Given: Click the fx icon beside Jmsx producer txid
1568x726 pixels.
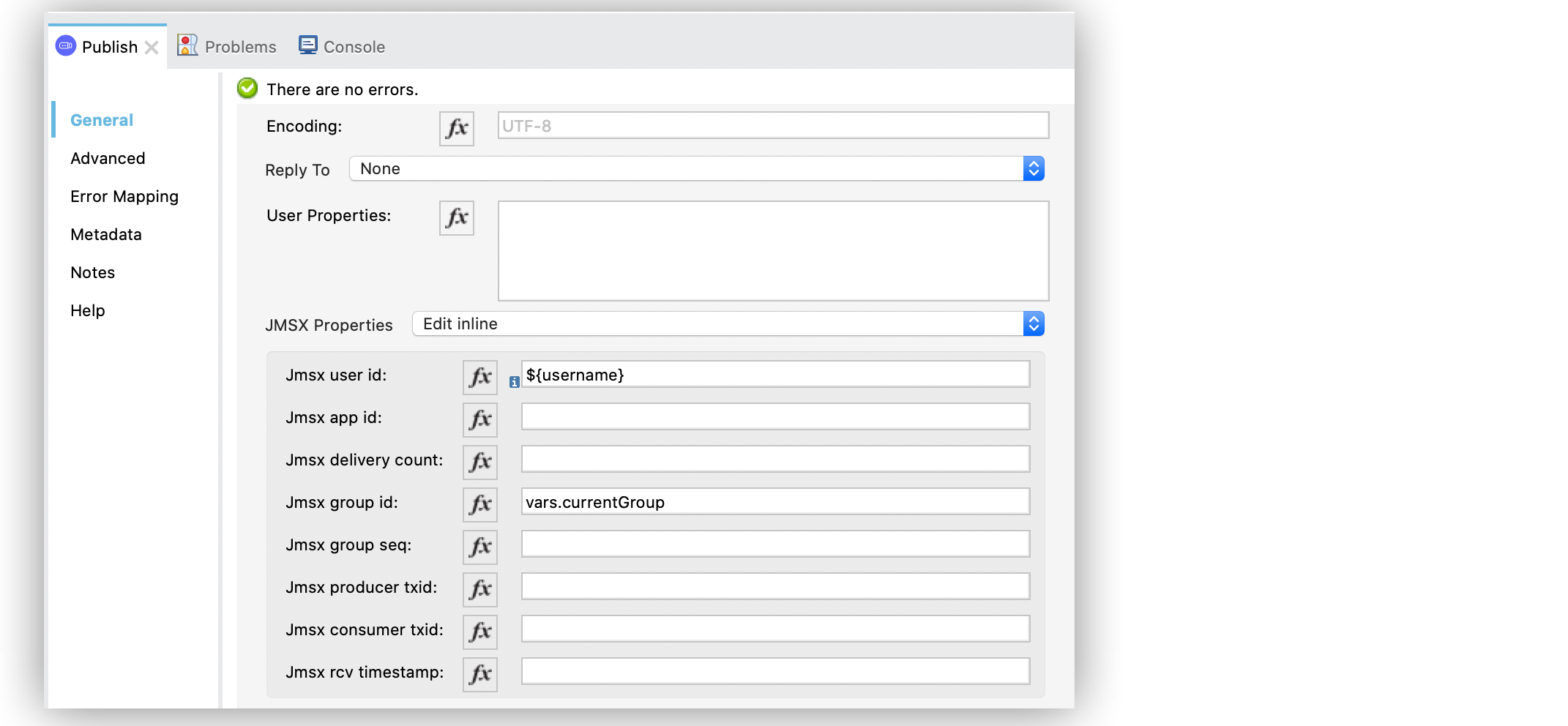Looking at the screenshot, I should [479, 589].
